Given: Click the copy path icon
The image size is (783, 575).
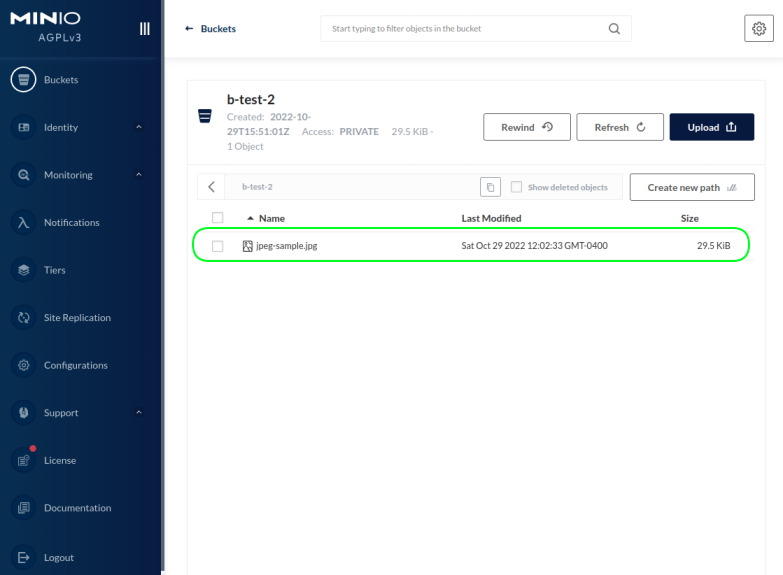Looking at the screenshot, I should coord(490,187).
